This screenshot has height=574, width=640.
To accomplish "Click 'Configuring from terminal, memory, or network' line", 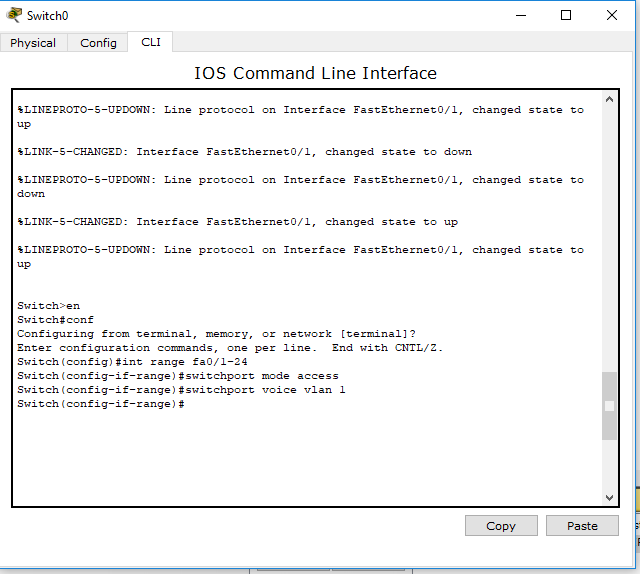I will [x=216, y=334].
